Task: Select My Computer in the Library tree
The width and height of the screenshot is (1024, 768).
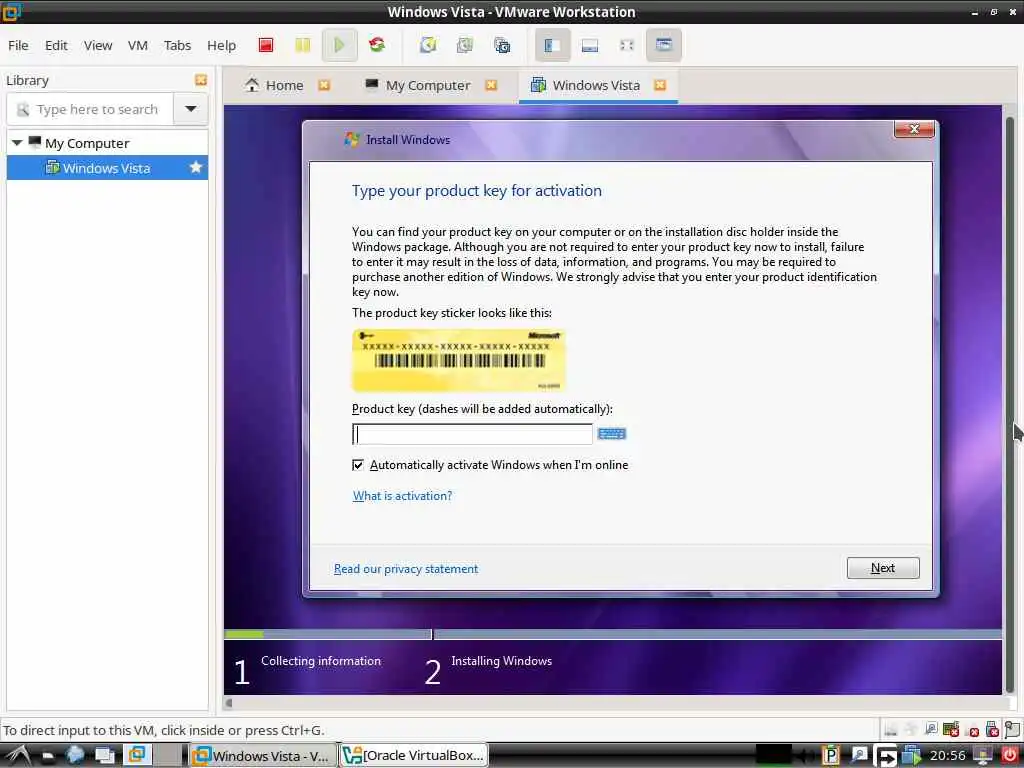Action: [x=87, y=143]
